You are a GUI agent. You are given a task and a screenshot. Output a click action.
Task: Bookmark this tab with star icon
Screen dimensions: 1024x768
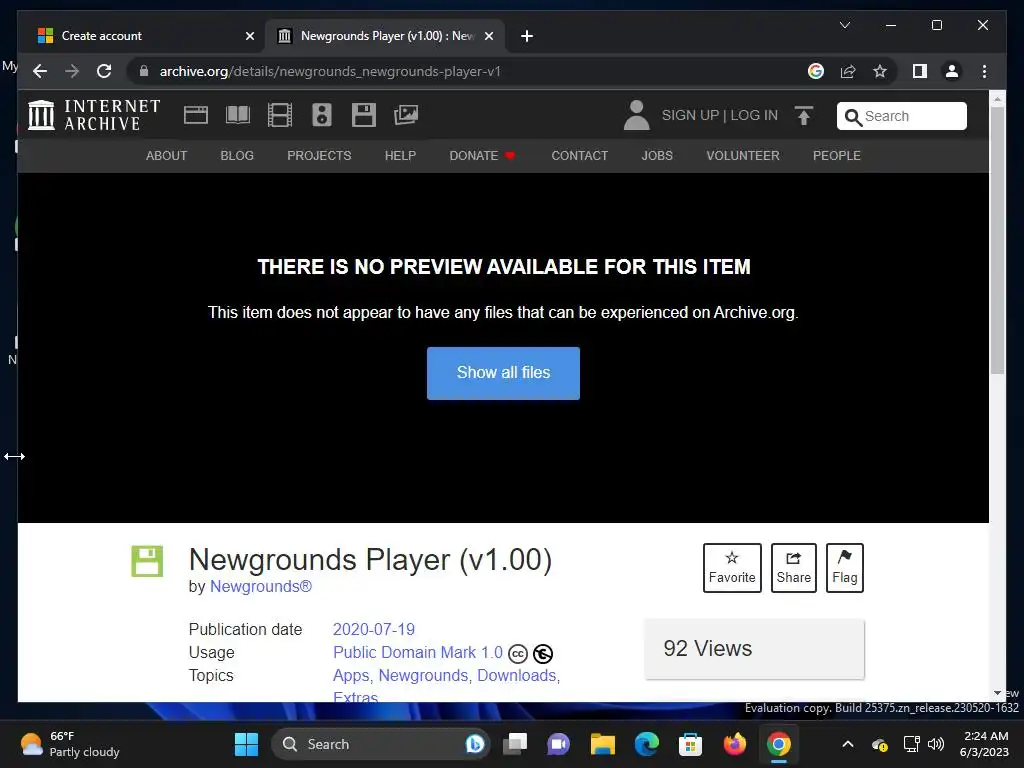pos(880,71)
